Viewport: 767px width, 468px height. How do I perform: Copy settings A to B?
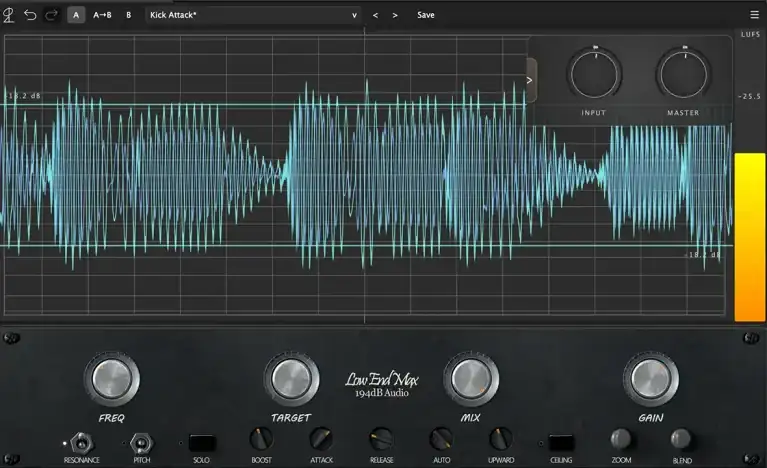tap(102, 15)
